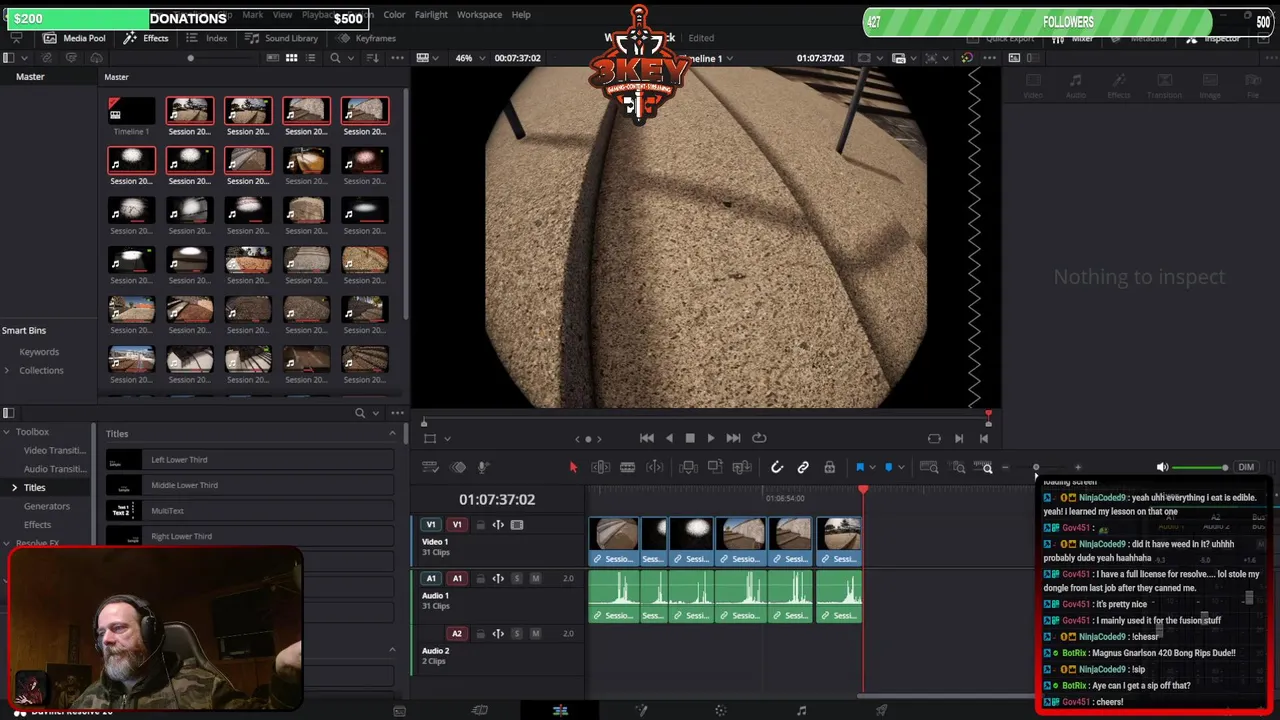This screenshot has height=720, width=1280.
Task: Solo the Audio 2 track
Action: (517, 633)
